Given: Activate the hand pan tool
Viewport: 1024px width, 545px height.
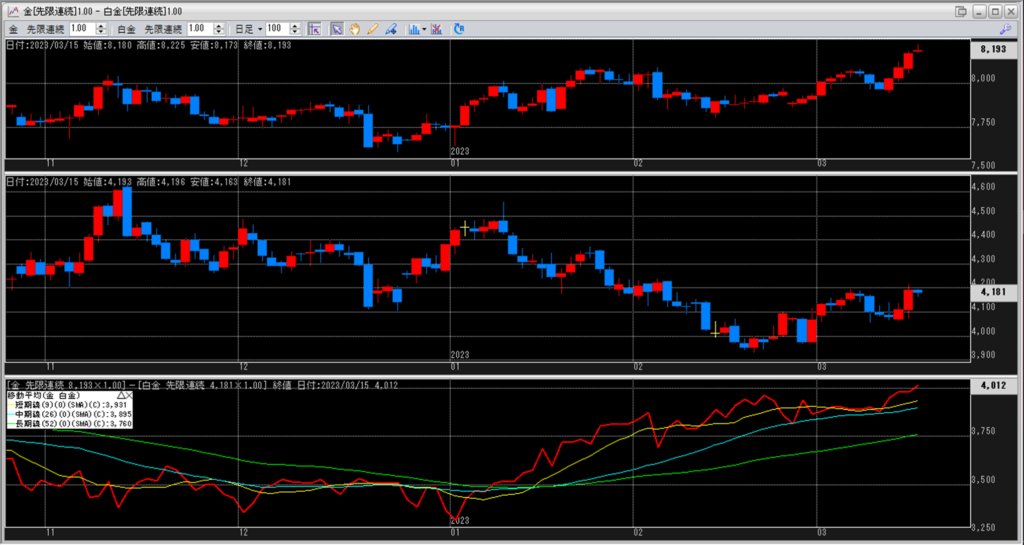Looking at the screenshot, I should [x=354, y=29].
